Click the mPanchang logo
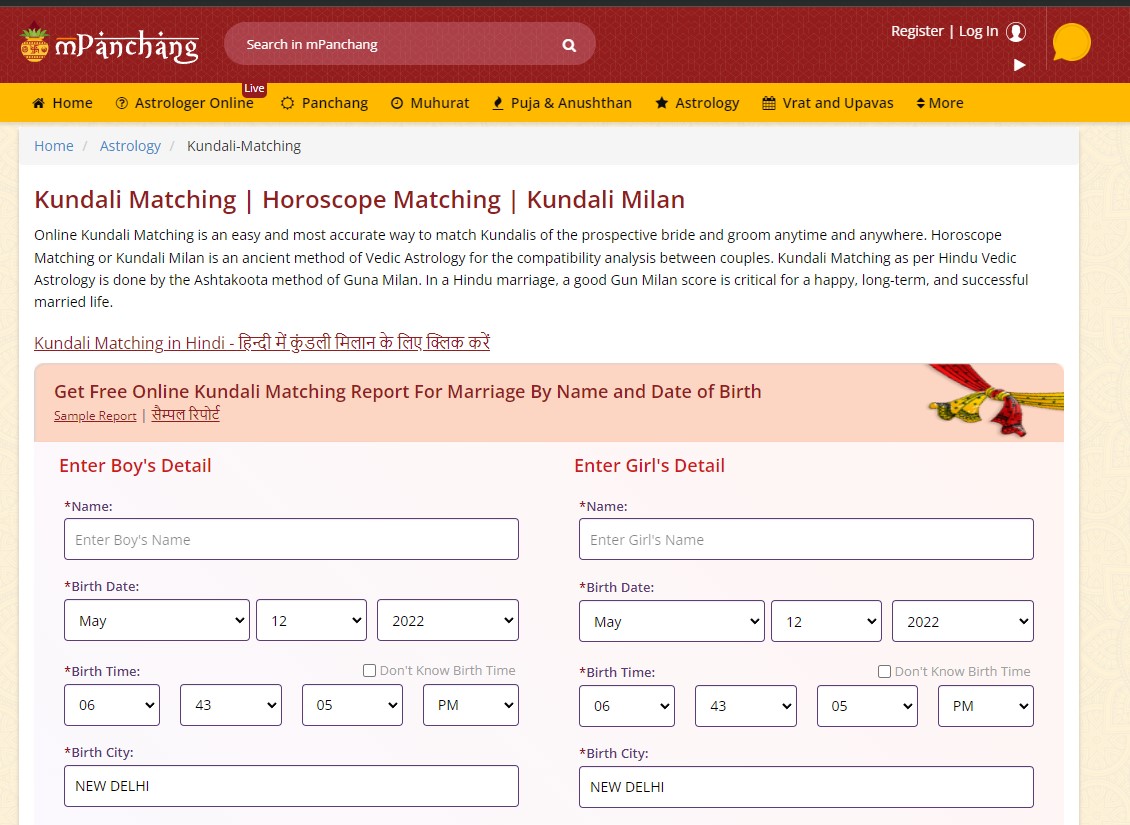This screenshot has width=1130, height=825. pyautogui.click(x=109, y=45)
